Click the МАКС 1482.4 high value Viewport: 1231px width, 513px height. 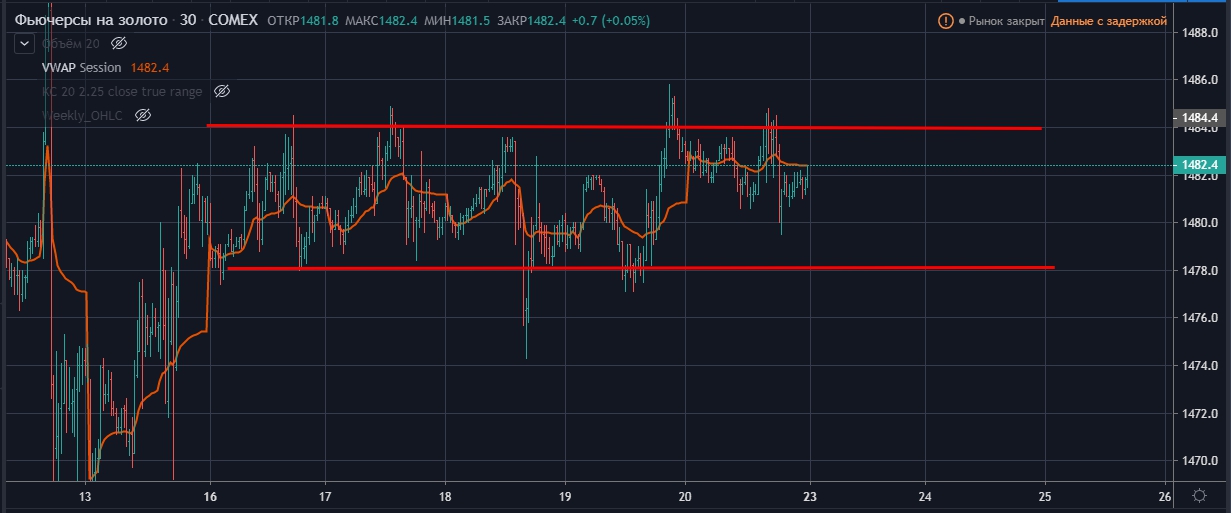click(x=382, y=20)
